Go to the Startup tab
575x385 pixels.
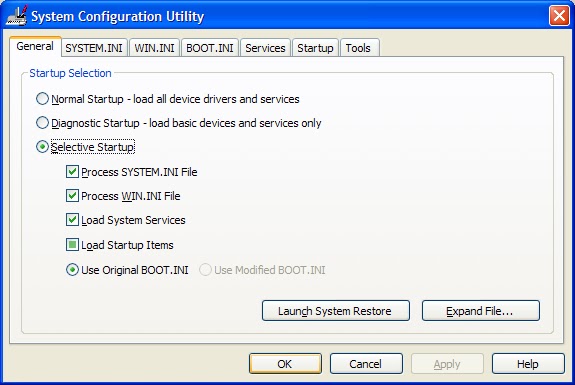click(315, 48)
